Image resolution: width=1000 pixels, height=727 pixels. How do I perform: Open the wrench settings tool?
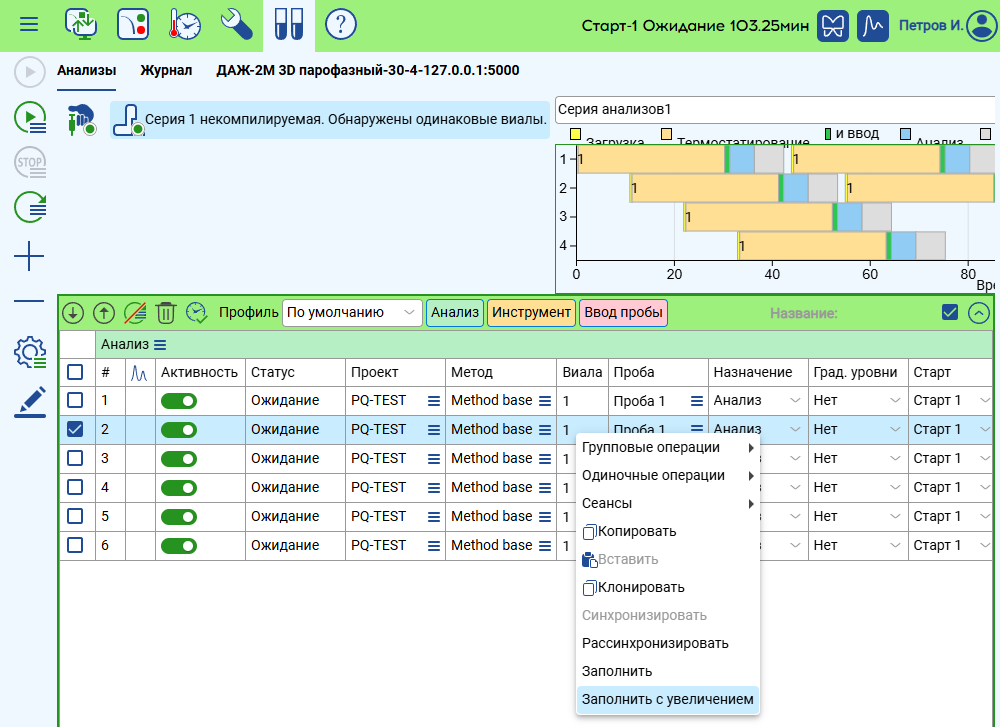(x=237, y=24)
